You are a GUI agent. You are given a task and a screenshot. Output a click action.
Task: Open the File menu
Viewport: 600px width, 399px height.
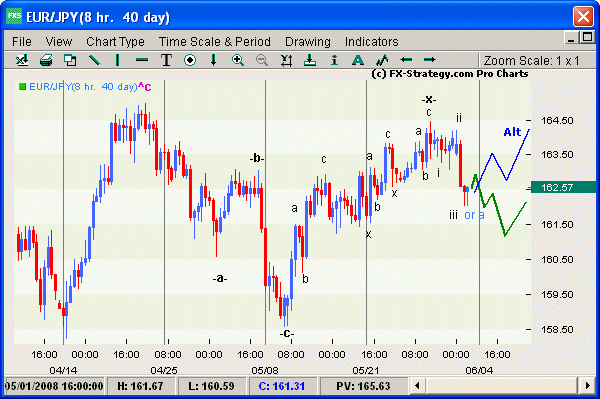22,41
